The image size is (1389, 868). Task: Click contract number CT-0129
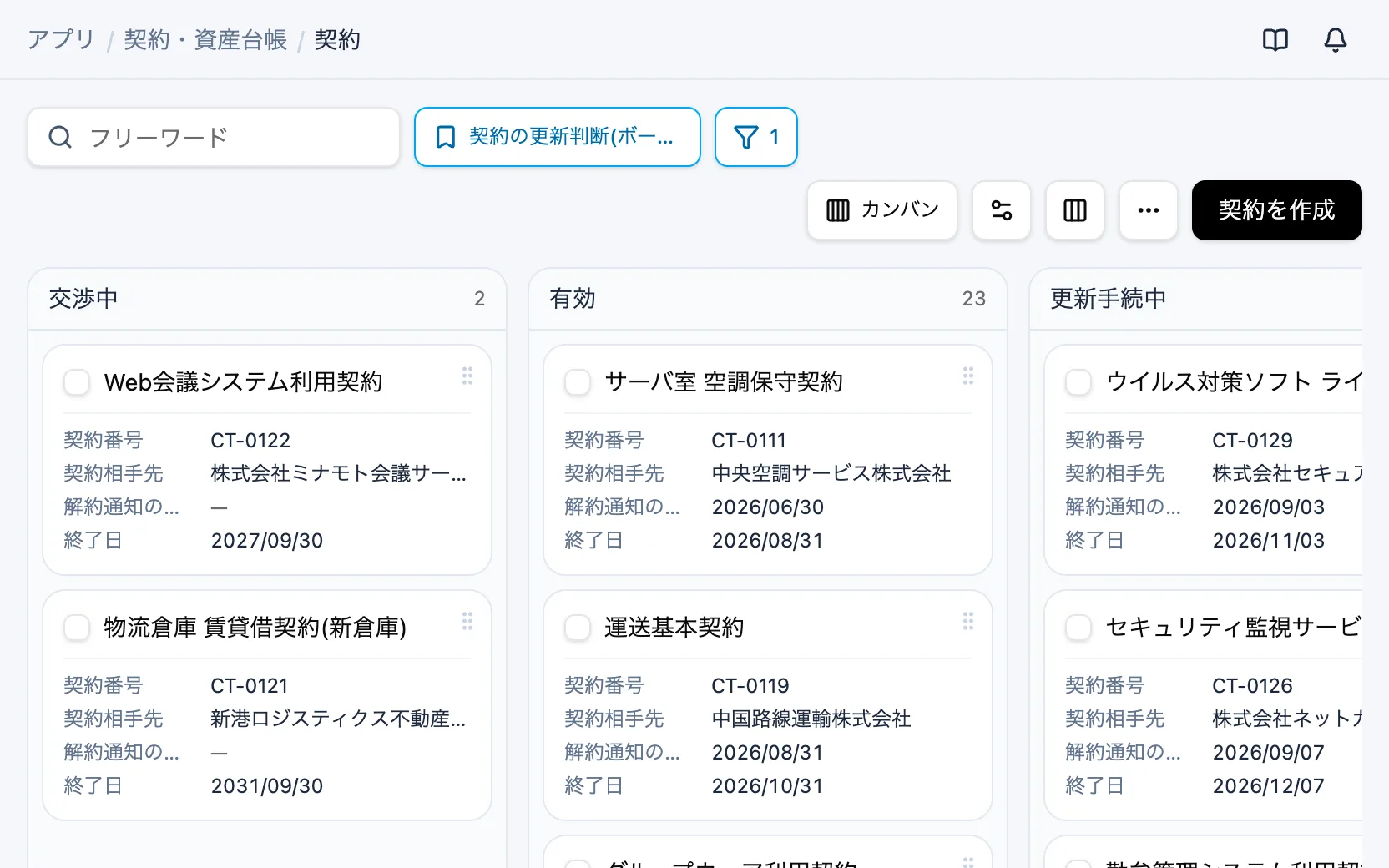tap(1252, 440)
